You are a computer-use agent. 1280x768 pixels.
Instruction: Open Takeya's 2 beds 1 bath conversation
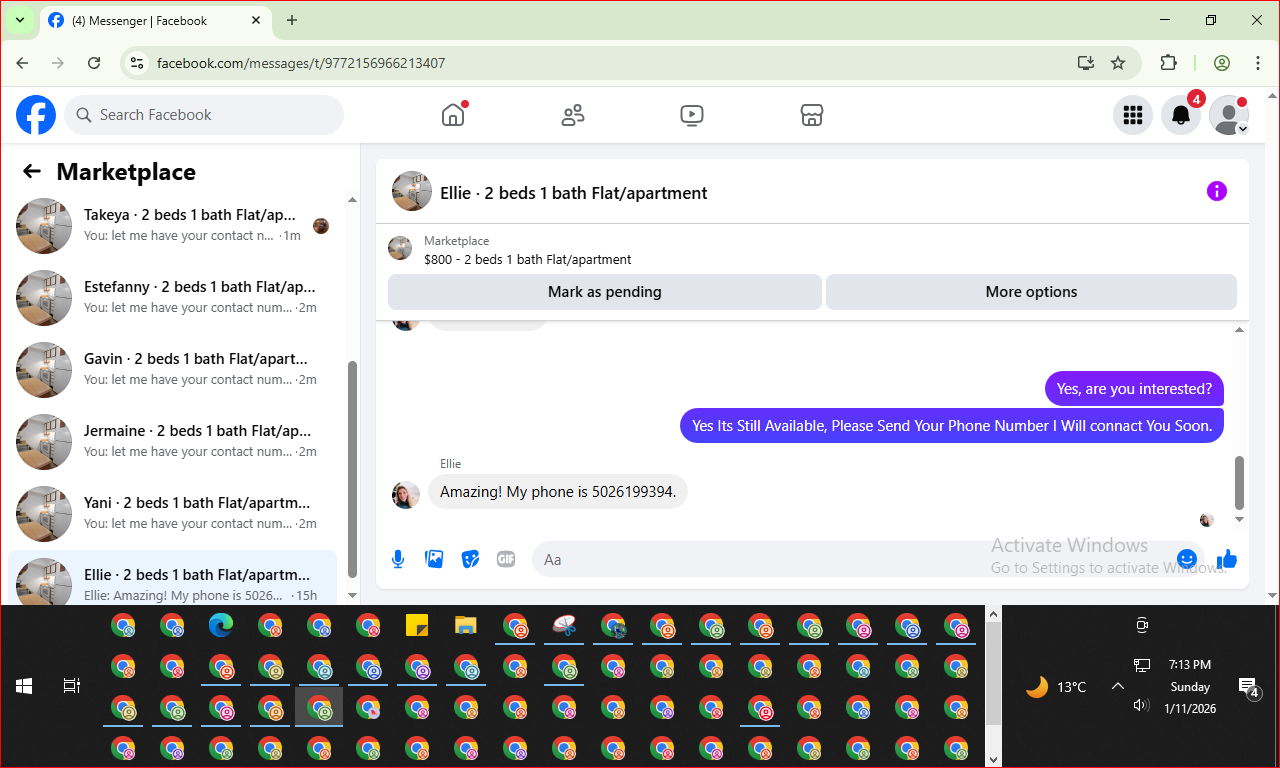[173, 226]
